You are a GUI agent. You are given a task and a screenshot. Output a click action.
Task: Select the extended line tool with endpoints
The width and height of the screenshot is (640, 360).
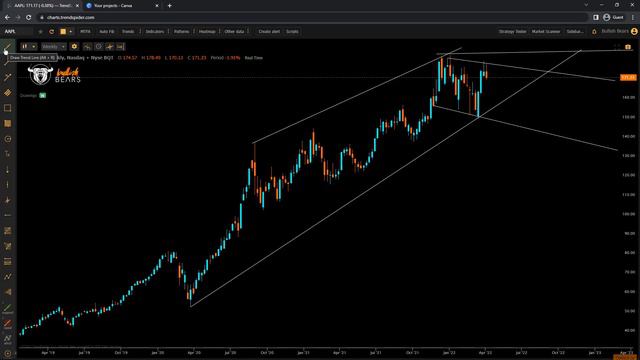7,77
